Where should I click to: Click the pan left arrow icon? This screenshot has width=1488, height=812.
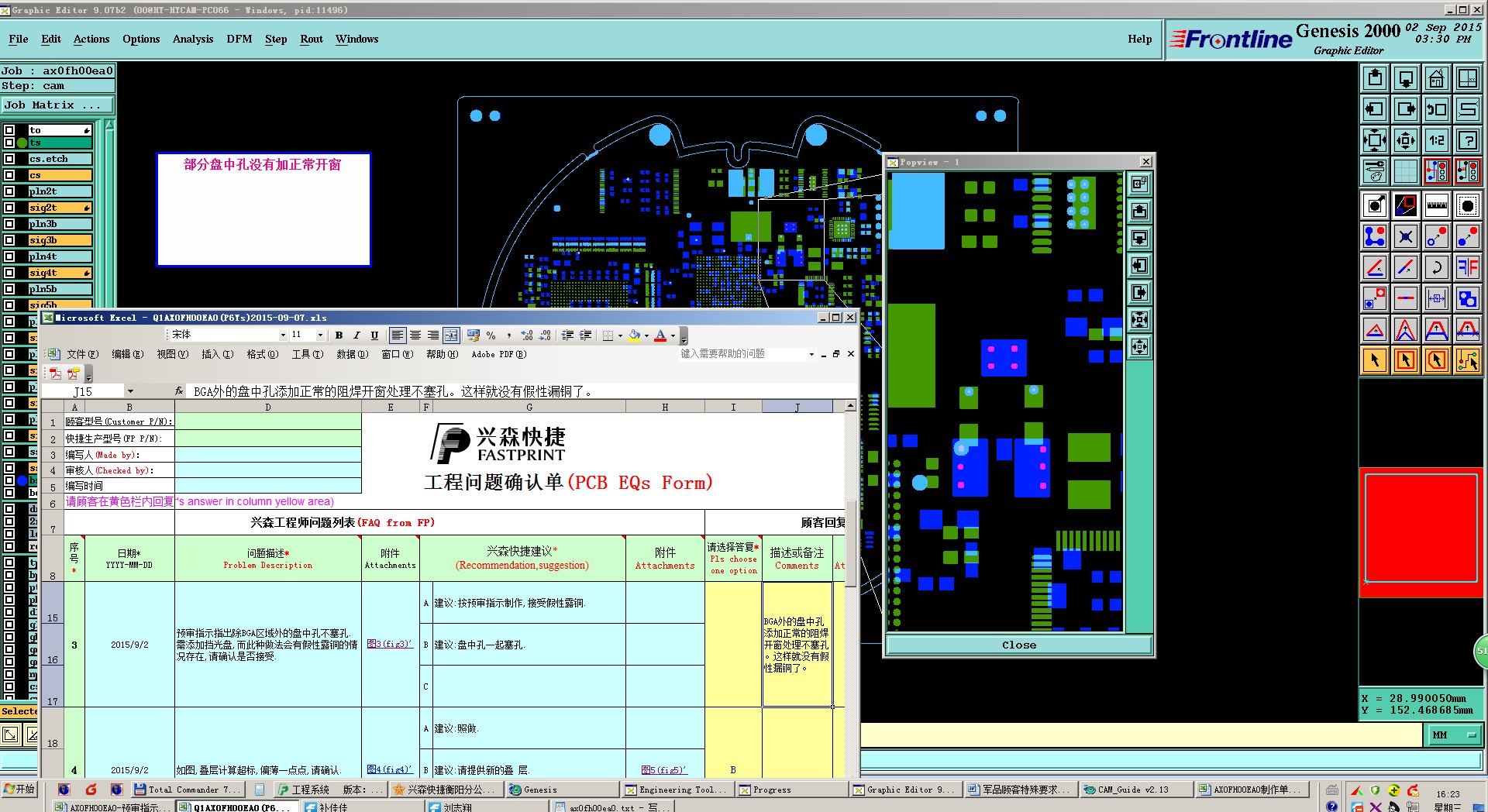tap(1375, 109)
